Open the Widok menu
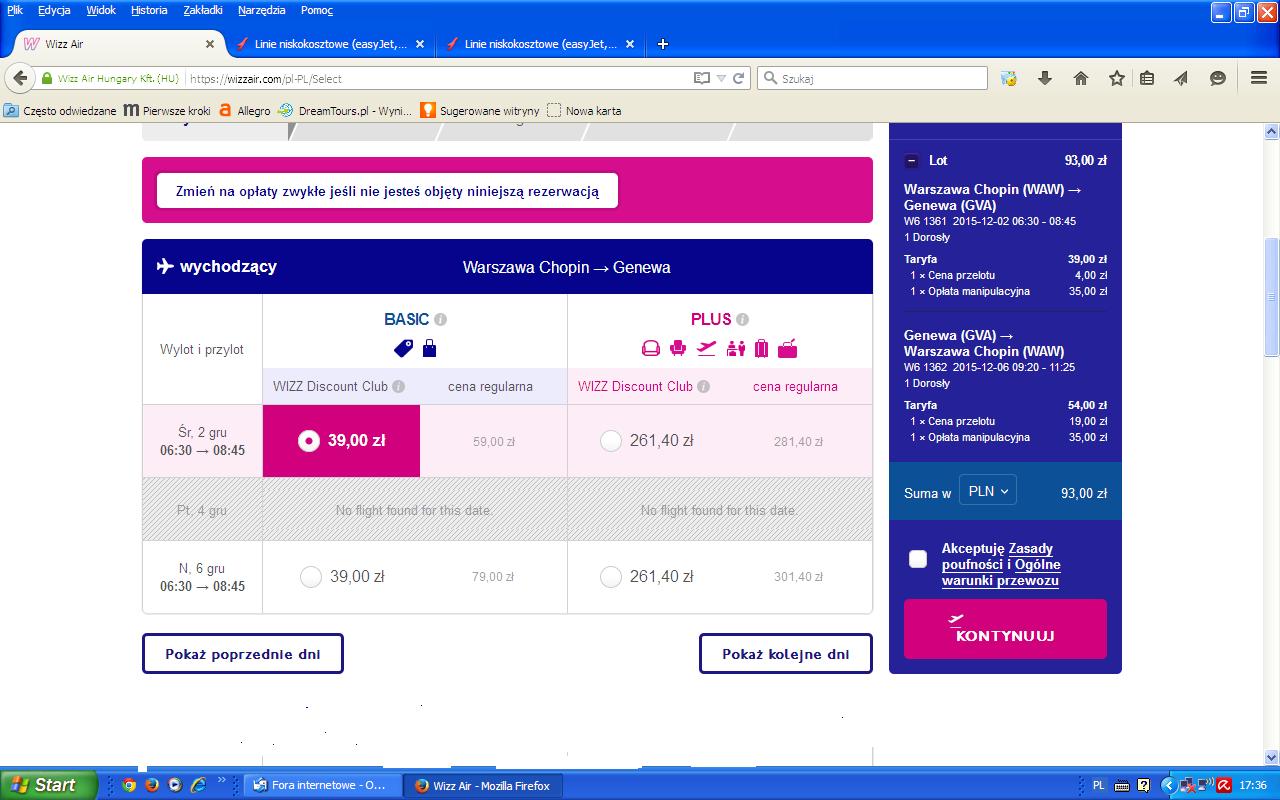The height and width of the screenshot is (800, 1280). point(101,10)
